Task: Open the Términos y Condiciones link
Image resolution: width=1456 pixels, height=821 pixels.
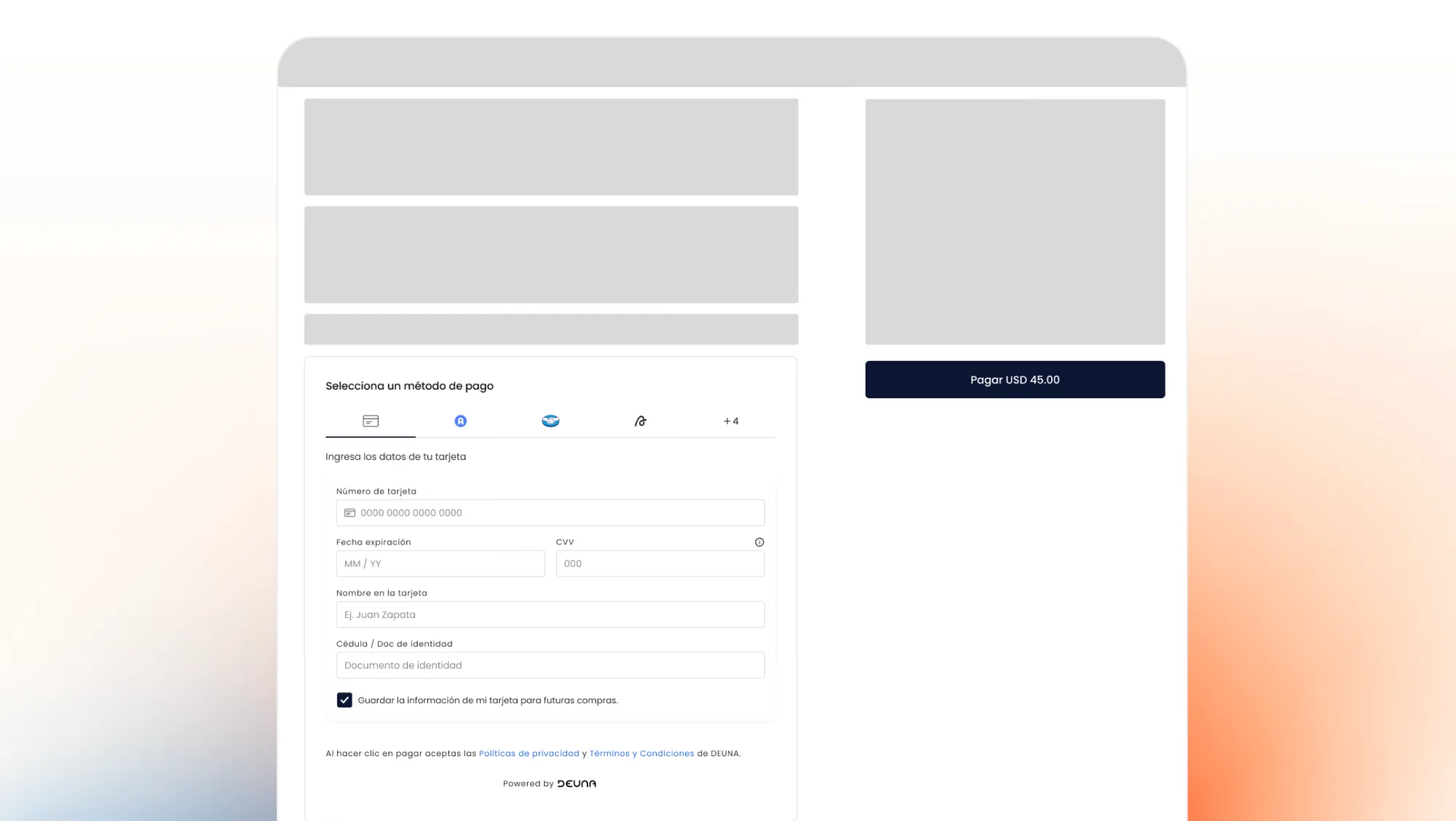Action: (x=642, y=753)
